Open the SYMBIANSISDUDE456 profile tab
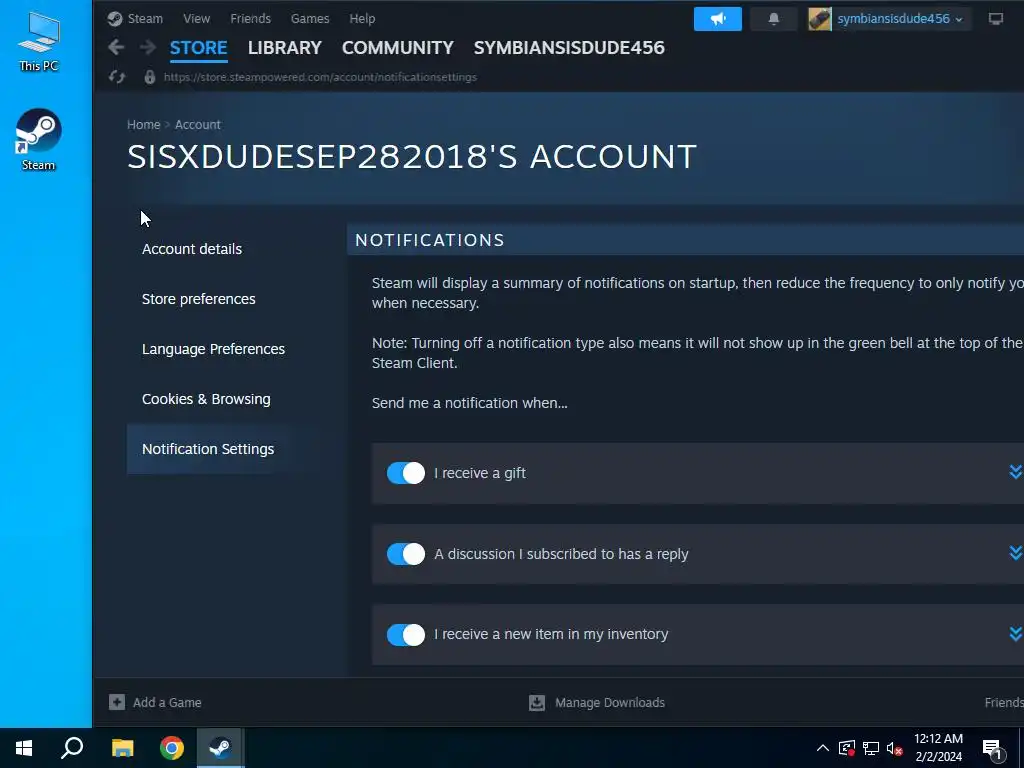 point(569,48)
